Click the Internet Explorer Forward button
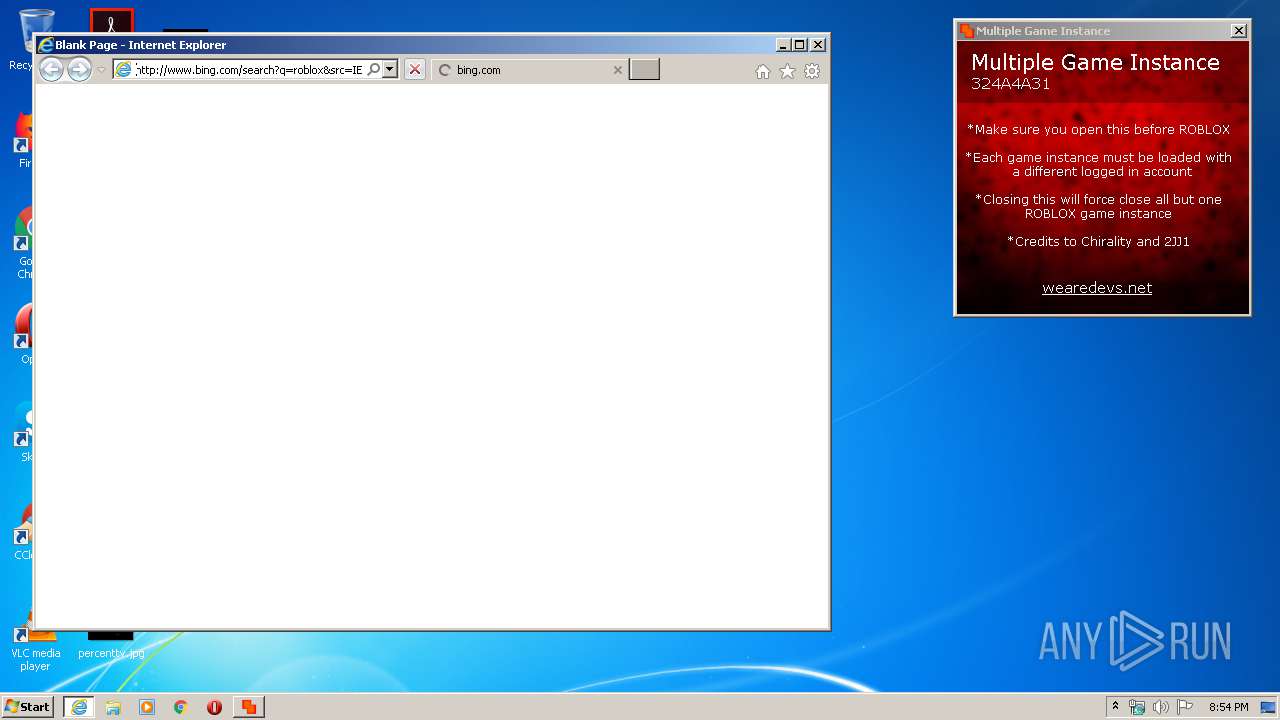The image size is (1280, 720). pos(79,69)
